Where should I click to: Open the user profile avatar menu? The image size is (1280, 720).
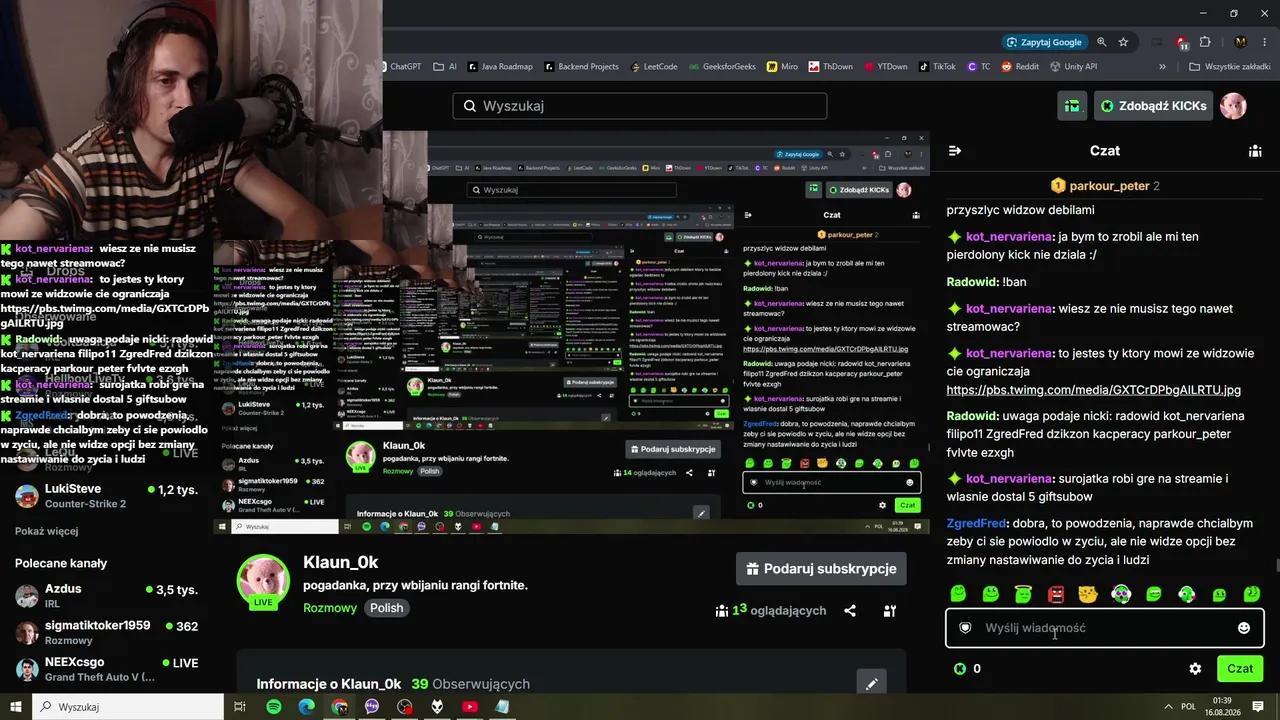click(x=1233, y=106)
